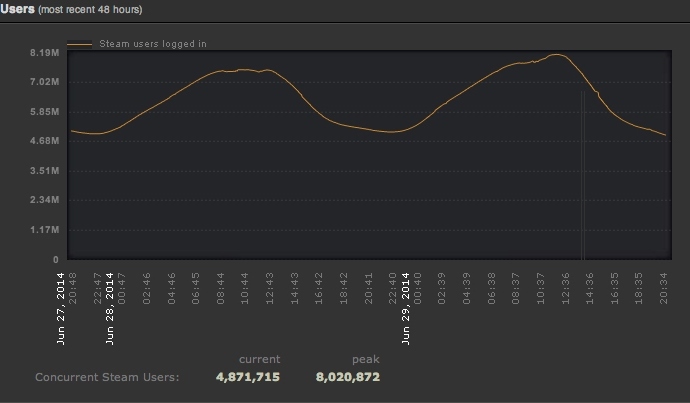The width and height of the screenshot is (690, 403).
Task: Click the 16:35 time label
Action: [615, 288]
